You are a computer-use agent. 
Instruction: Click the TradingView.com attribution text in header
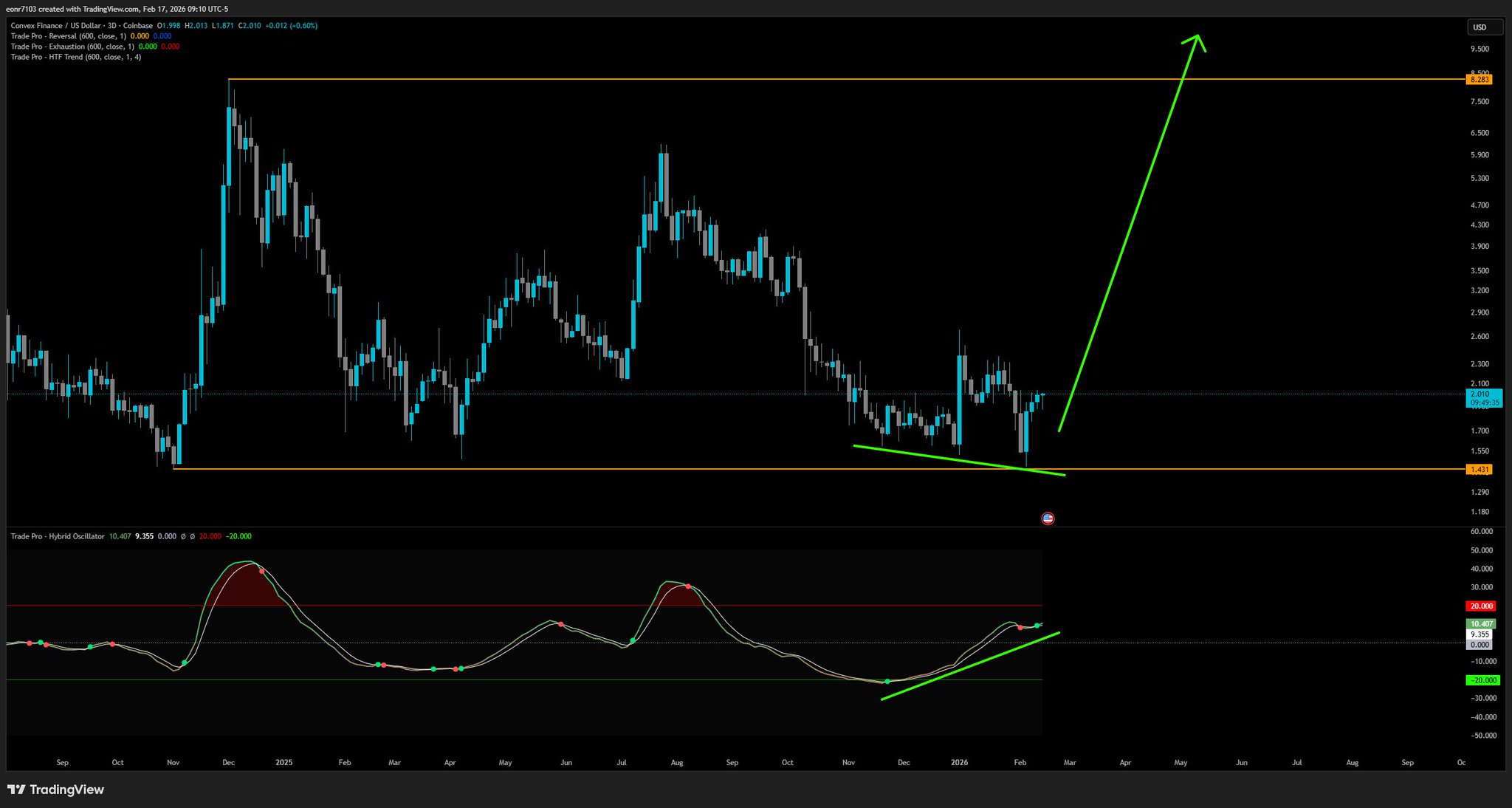click(x=109, y=10)
